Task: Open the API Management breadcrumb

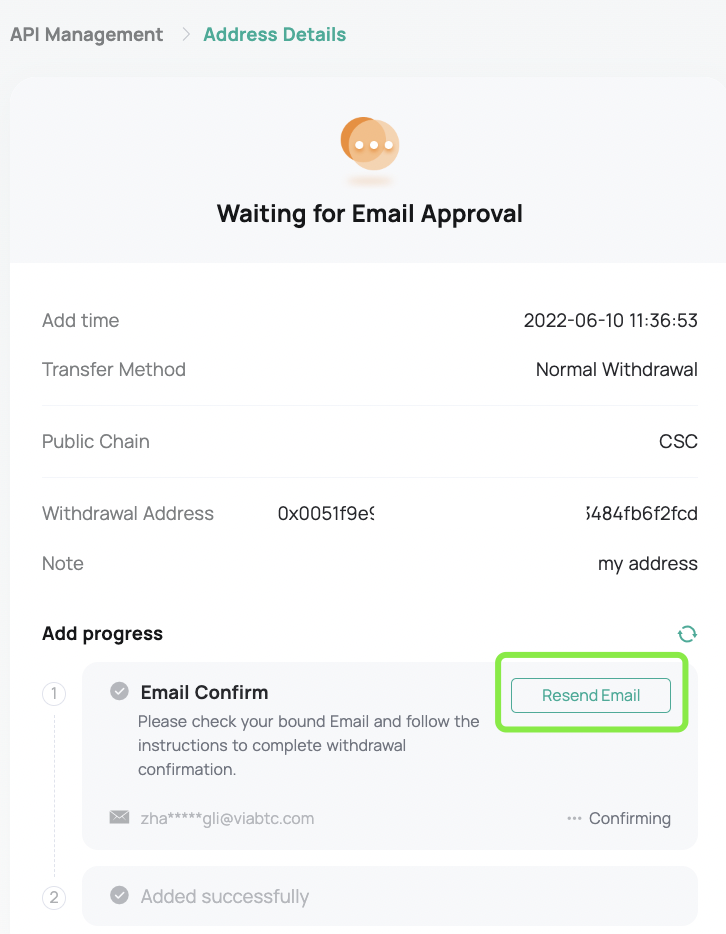Action: tap(87, 35)
